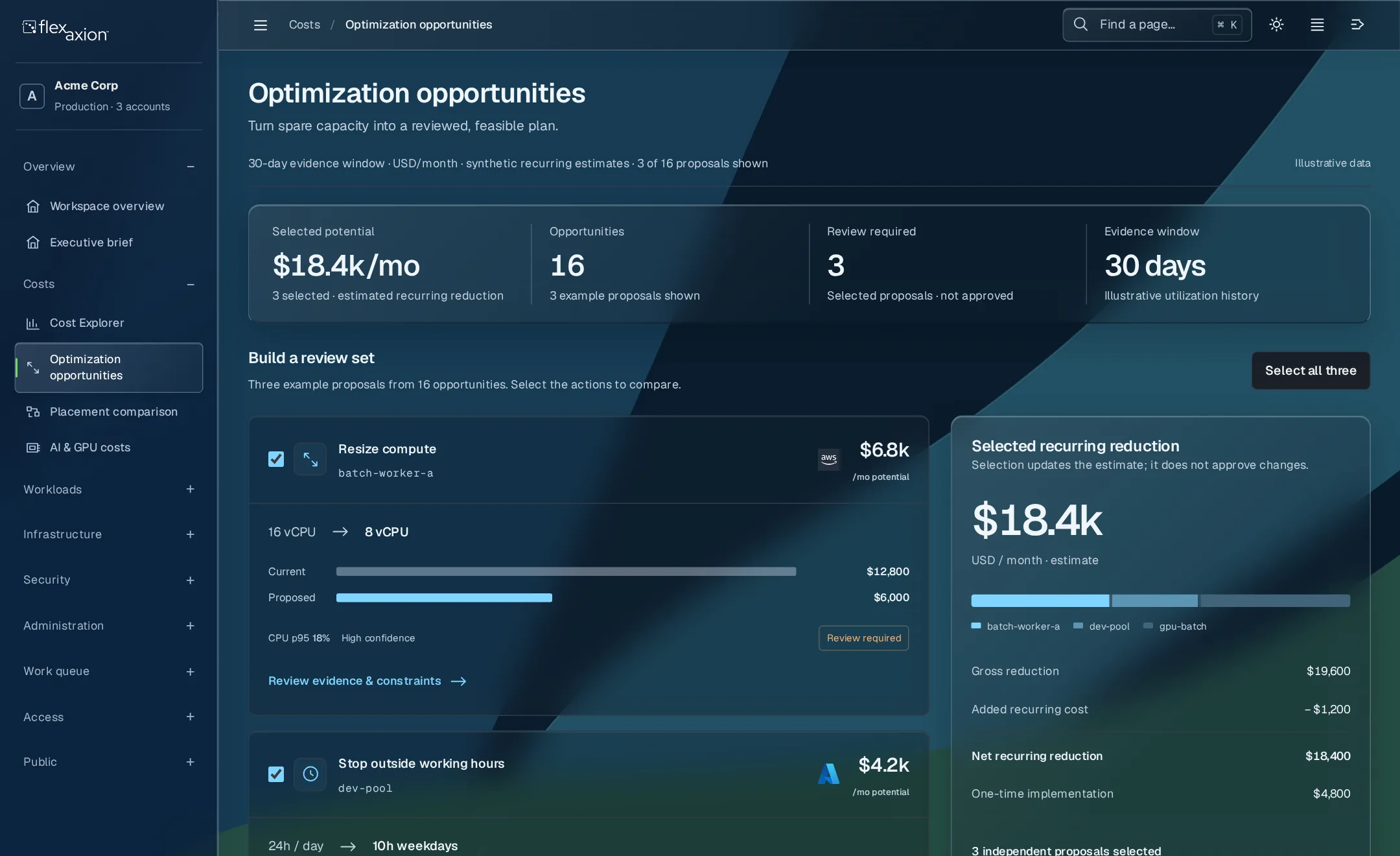This screenshot has width=1400, height=856.
Task: Click the clock icon for dev-pool
Action: (310, 774)
